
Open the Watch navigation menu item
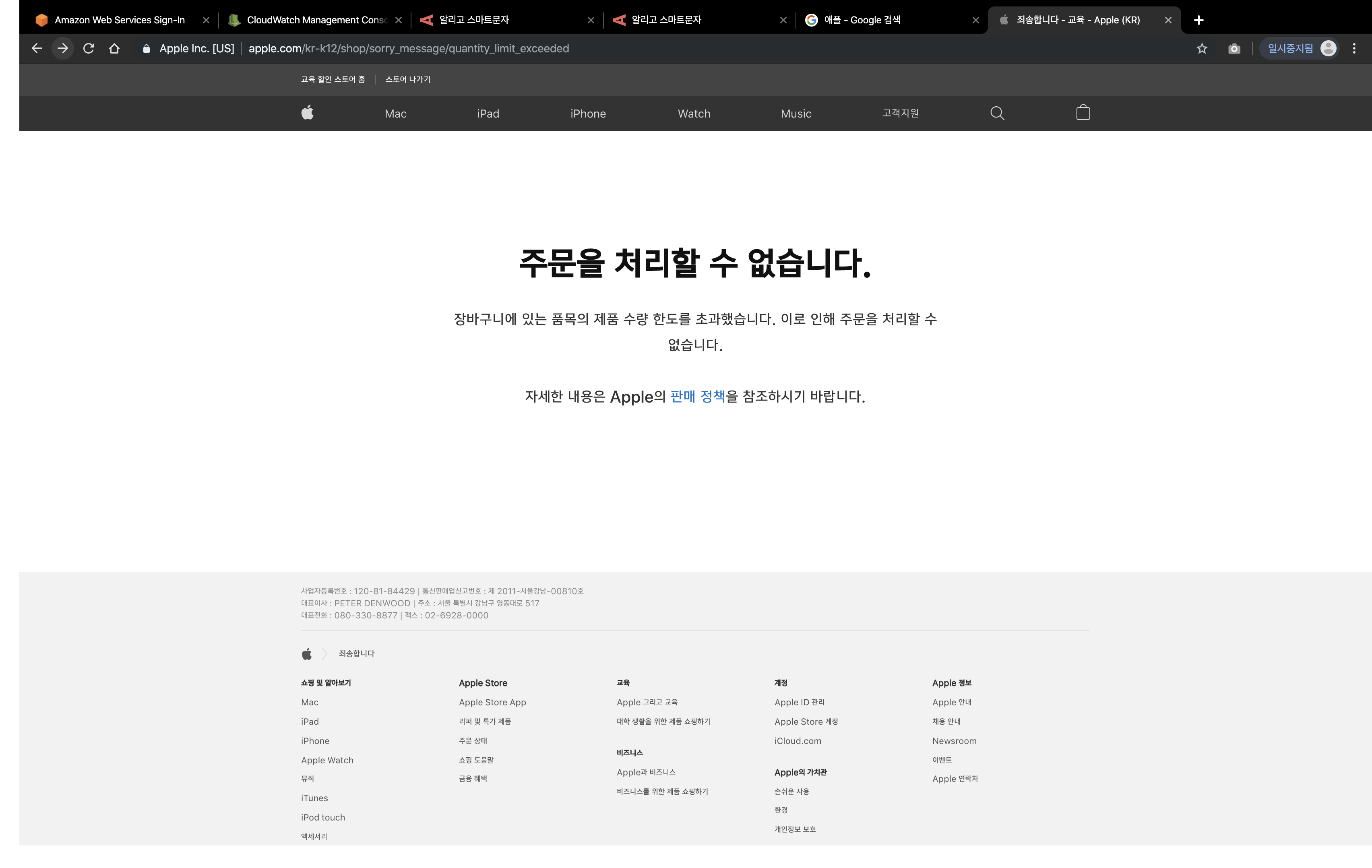point(694,114)
